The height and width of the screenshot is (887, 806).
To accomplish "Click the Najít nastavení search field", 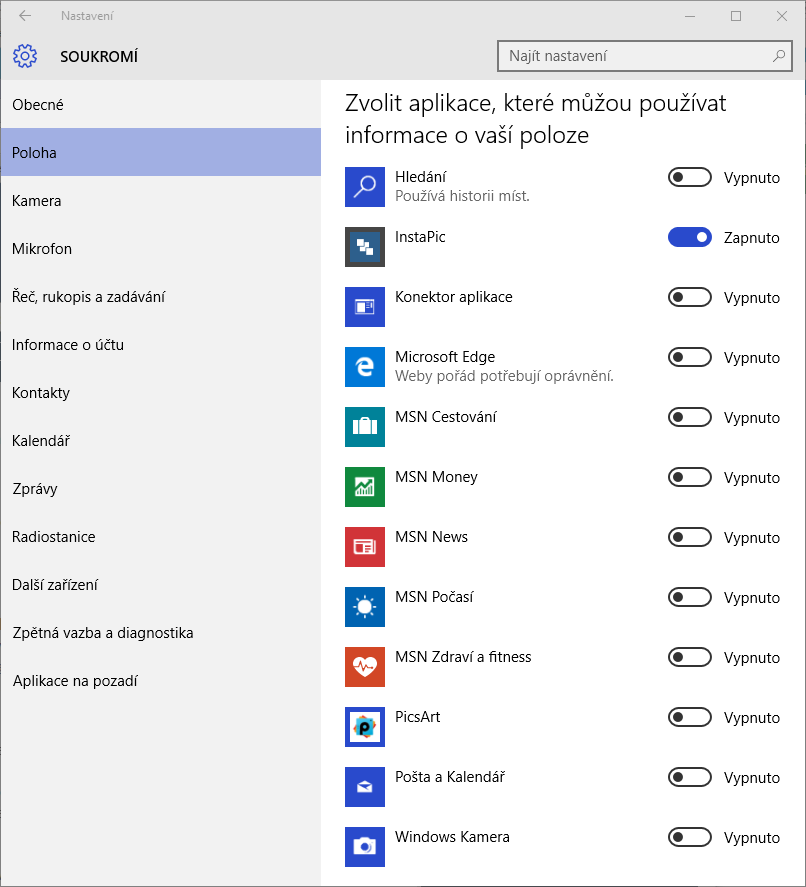I will click(x=645, y=56).
